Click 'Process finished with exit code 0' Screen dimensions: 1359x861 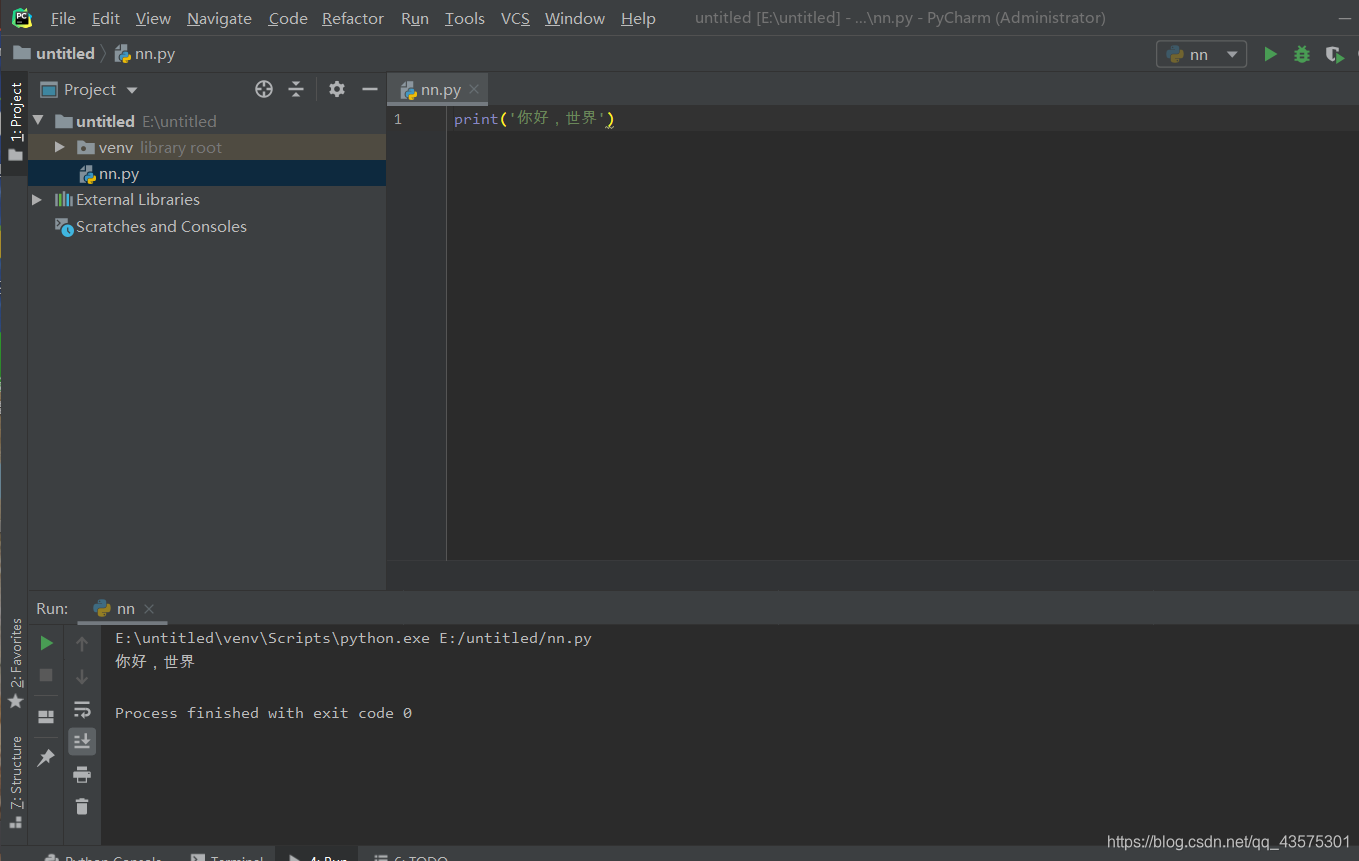point(263,713)
